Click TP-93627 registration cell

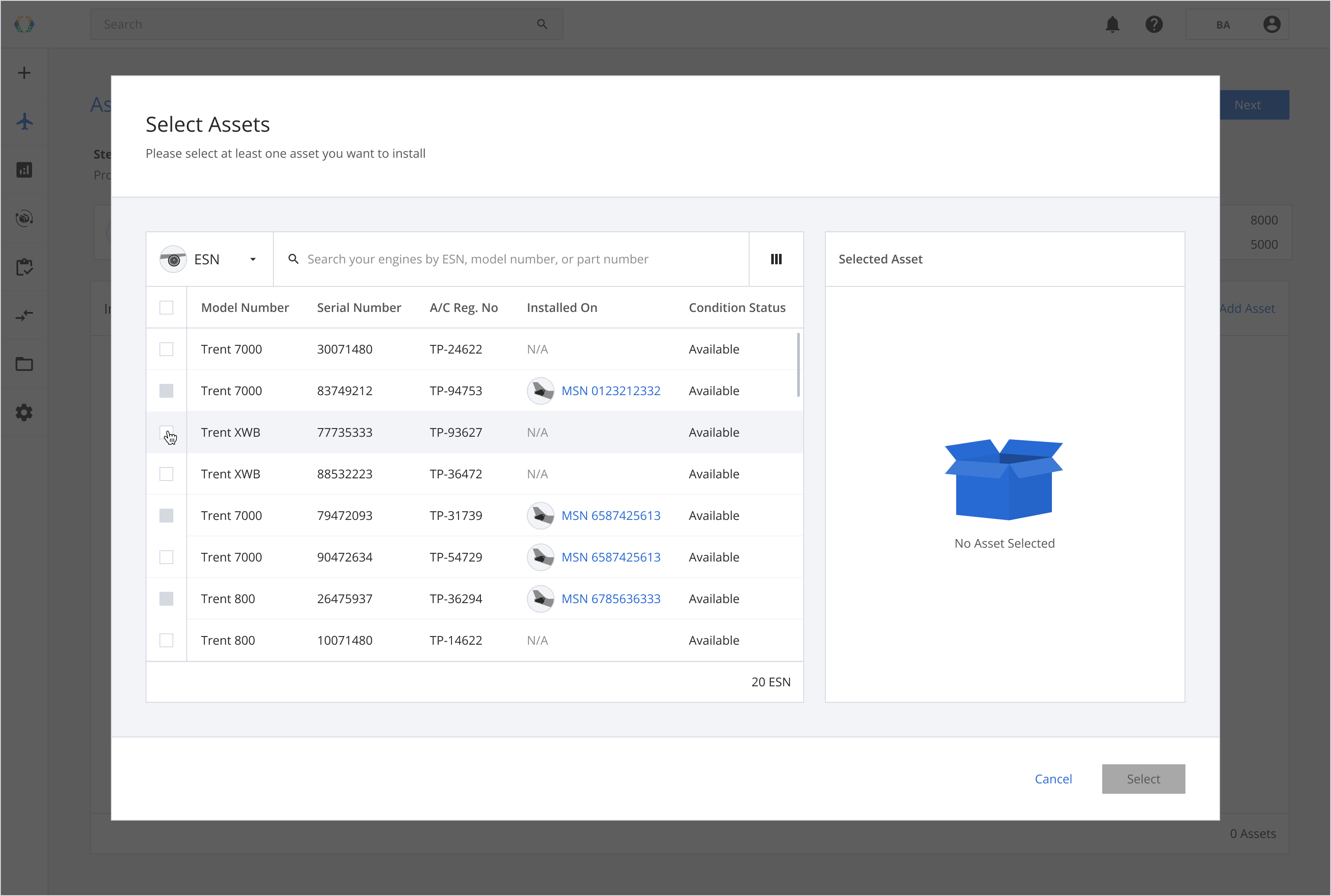(x=456, y=432)
